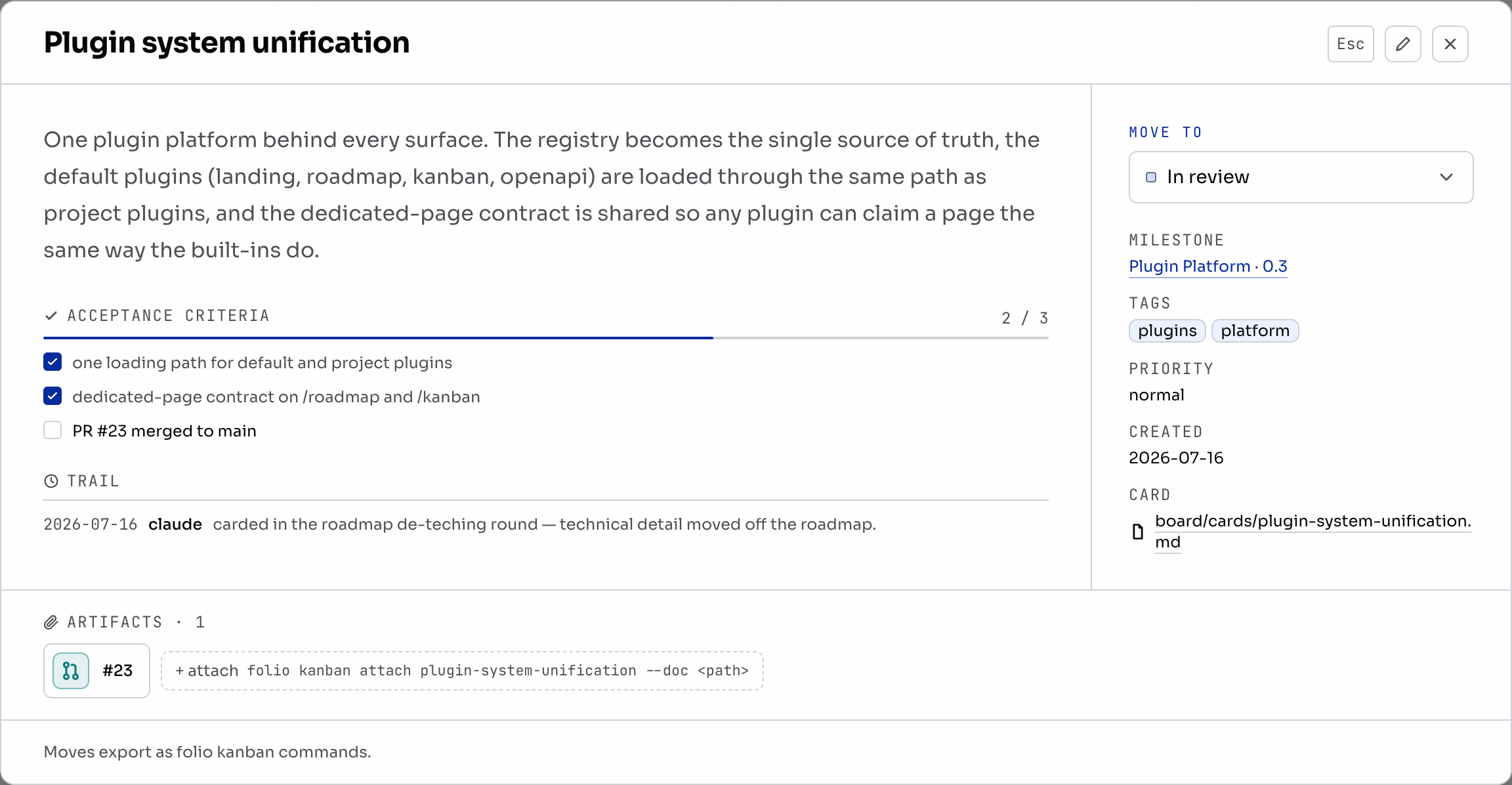The width and height of the screenshot is (1512, 785).
Task: Uncheck one loading path for default plugins
Action: (52, 362)
